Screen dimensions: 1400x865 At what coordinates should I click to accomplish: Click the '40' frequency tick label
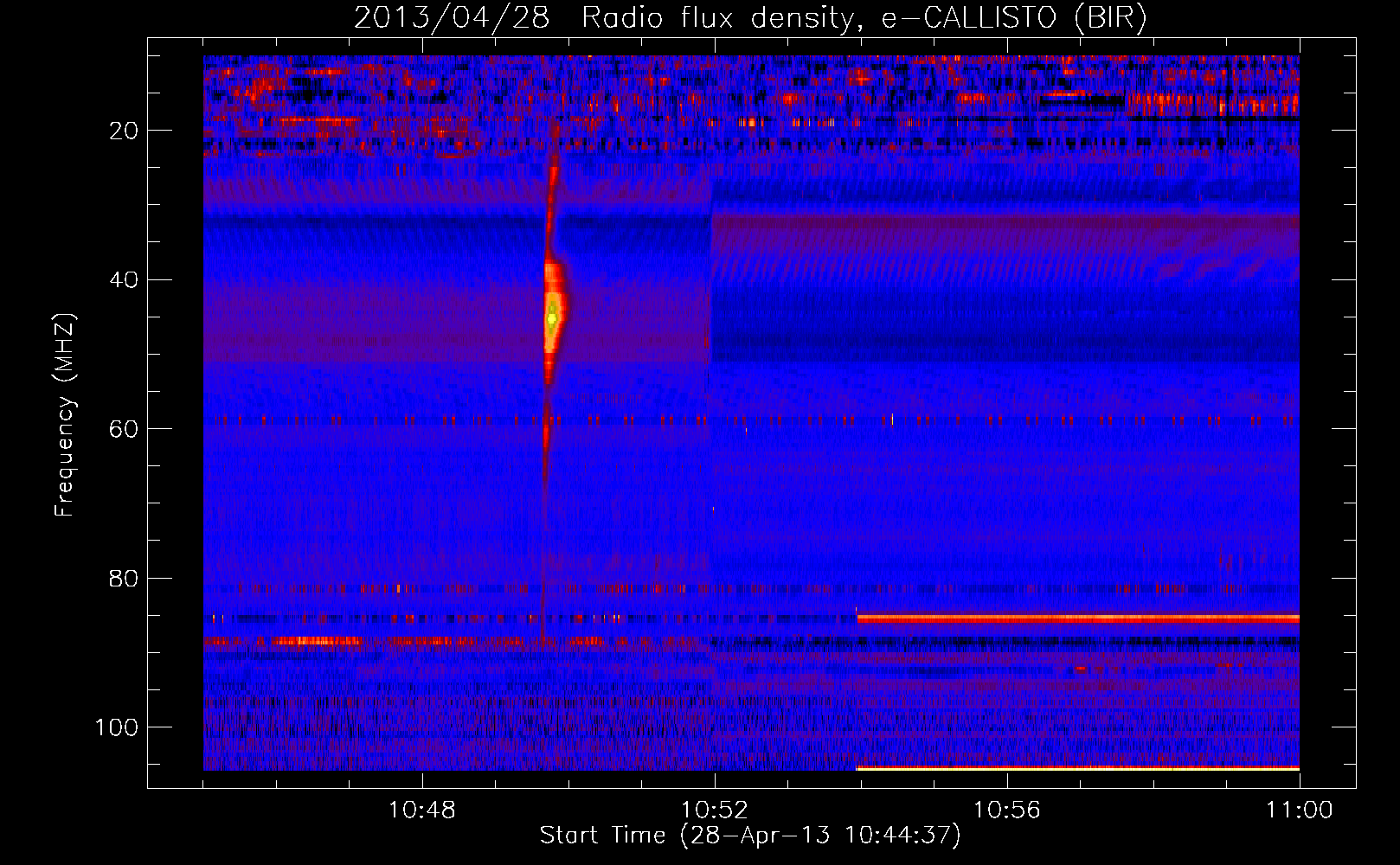(124, 280)
